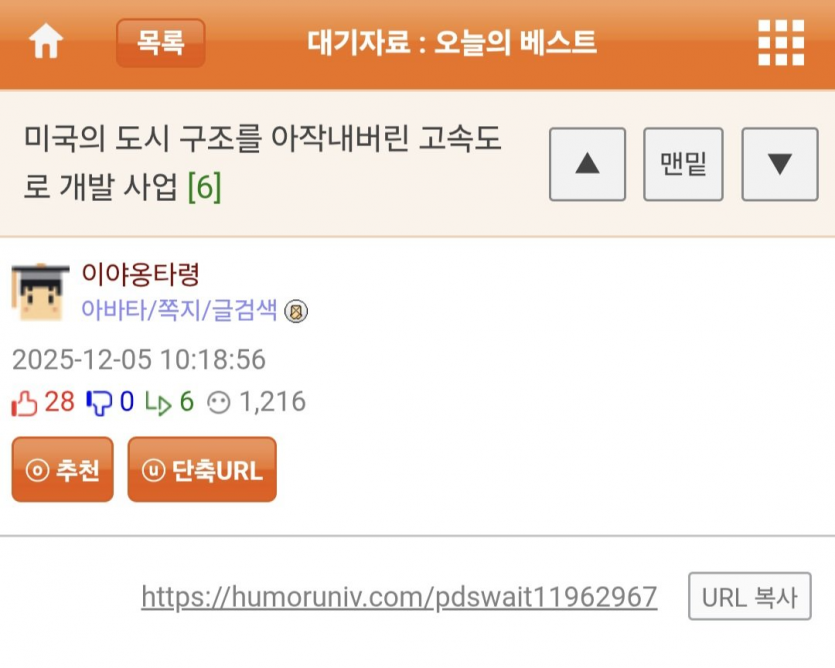Open the author's graduation cap avatar
This screenshot has height=668, width=835.
pyautogui.click(x=40, y=291)
